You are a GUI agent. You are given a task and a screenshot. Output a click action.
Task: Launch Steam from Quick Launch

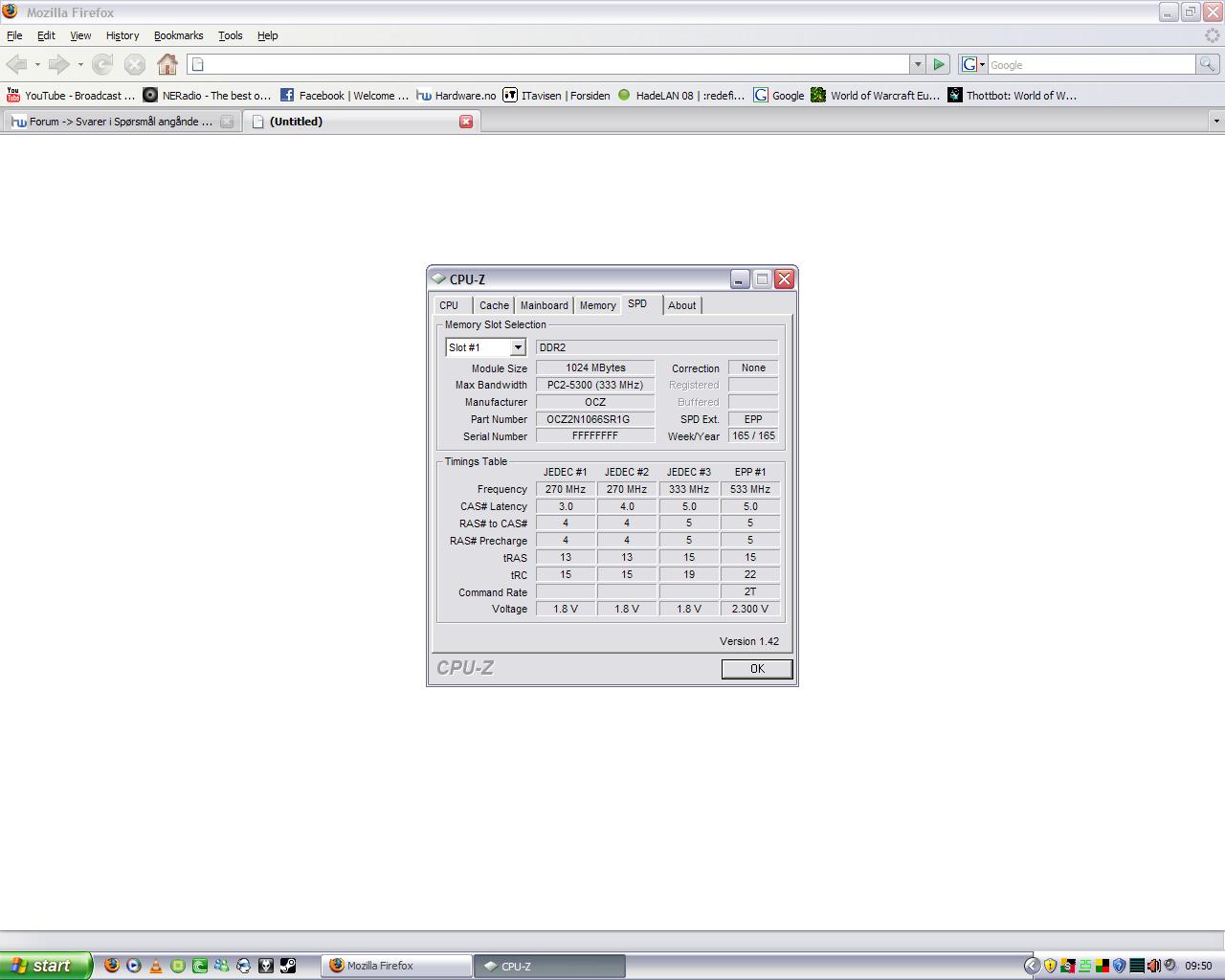[x=288, y=966]
